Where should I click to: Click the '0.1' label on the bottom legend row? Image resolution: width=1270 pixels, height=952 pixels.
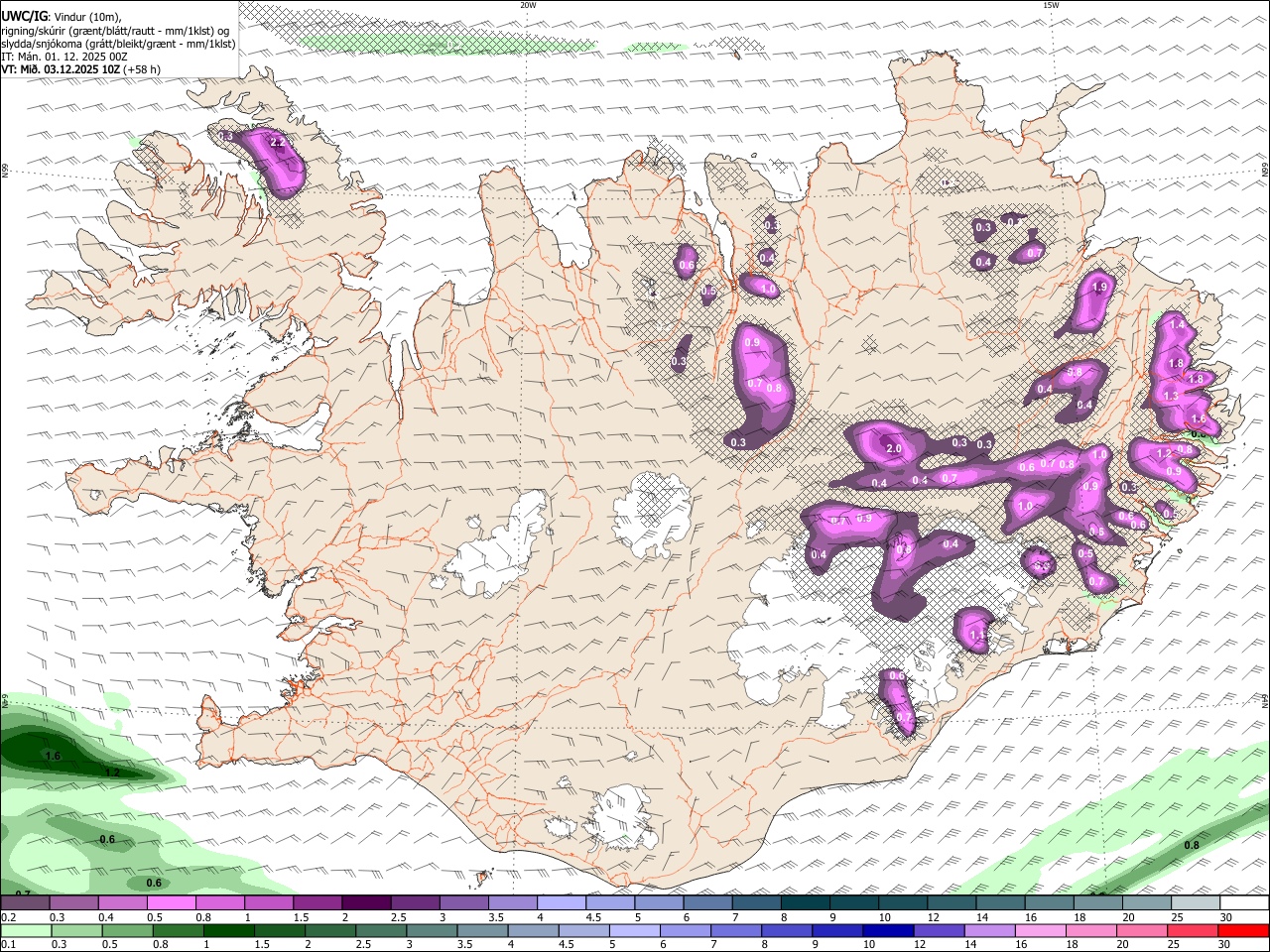click(9, 944)
